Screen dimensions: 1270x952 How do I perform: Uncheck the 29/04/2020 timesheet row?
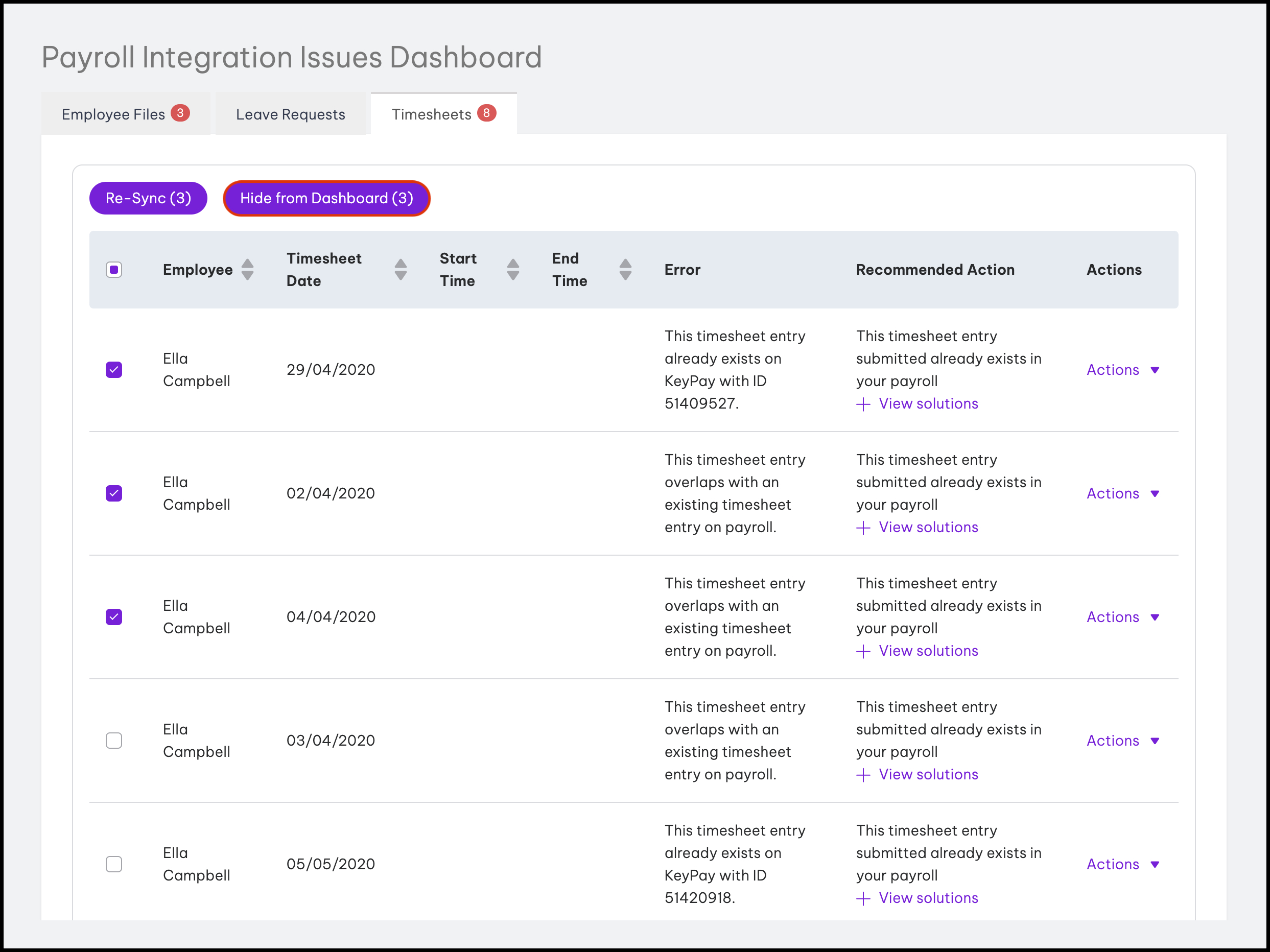click(x=114, y=370)
